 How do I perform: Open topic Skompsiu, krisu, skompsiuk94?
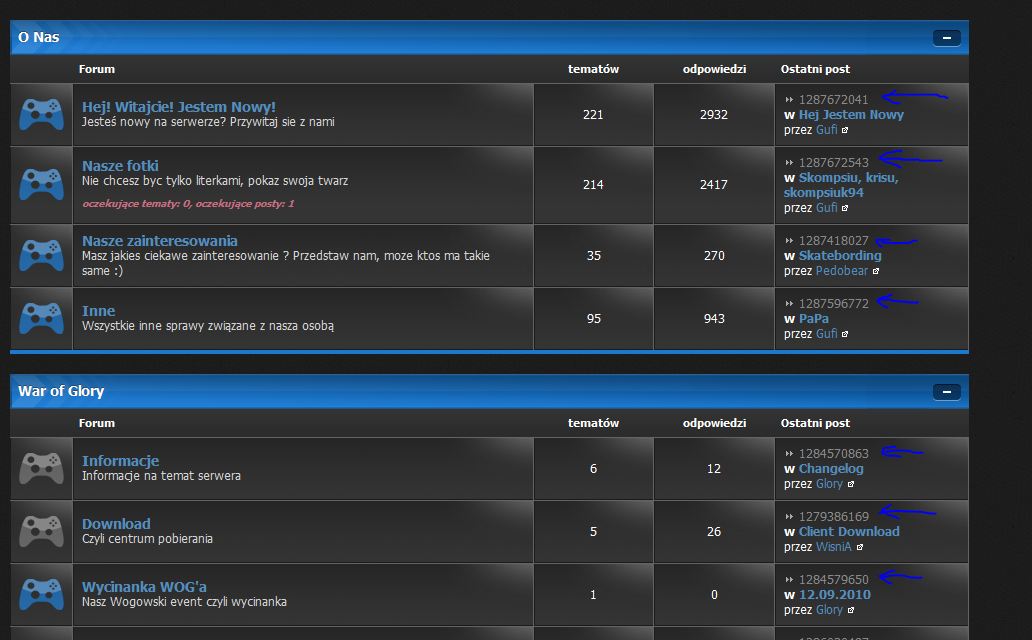[x=841, y=185]
